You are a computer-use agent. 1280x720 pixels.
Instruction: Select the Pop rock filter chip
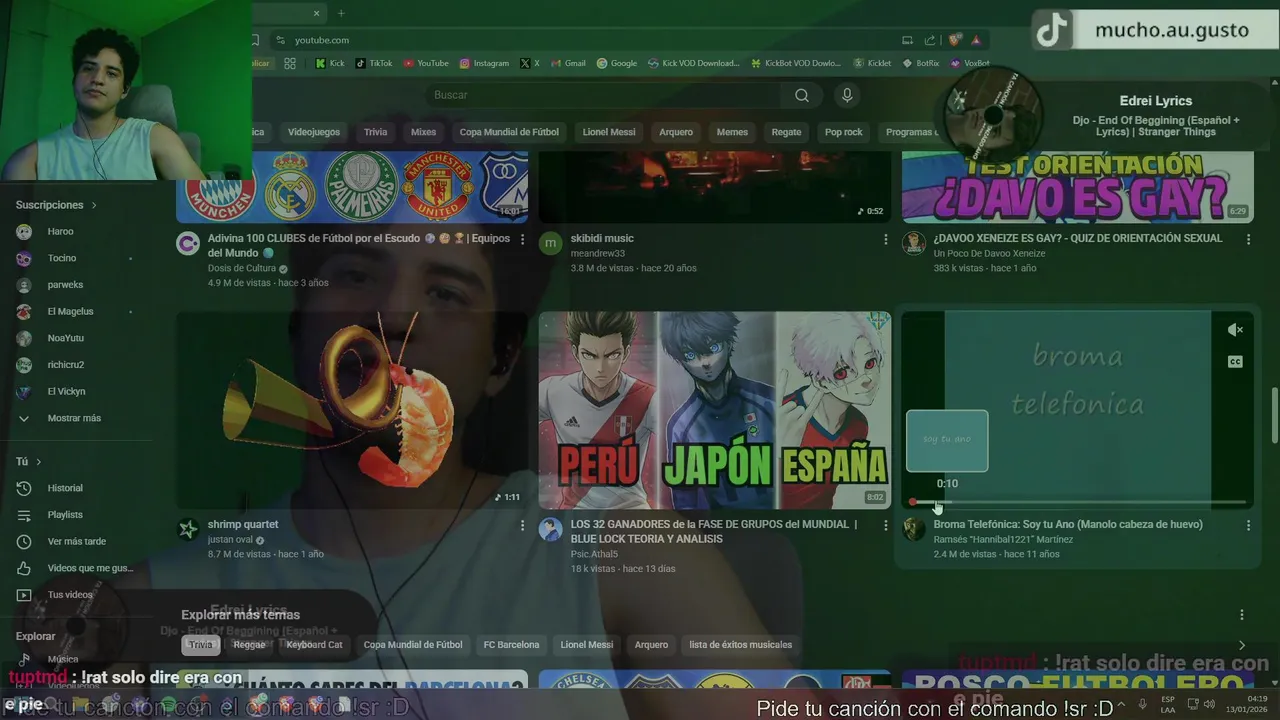pyautogui.click(x=843, y=132)
